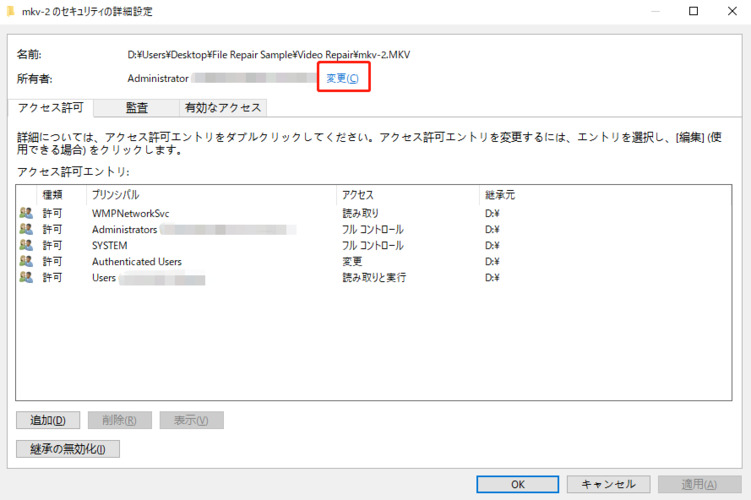The image size is (751, 500).
Task: Select the WMPNetworkSvc principal entry
Action: click(x=130, y=214)
